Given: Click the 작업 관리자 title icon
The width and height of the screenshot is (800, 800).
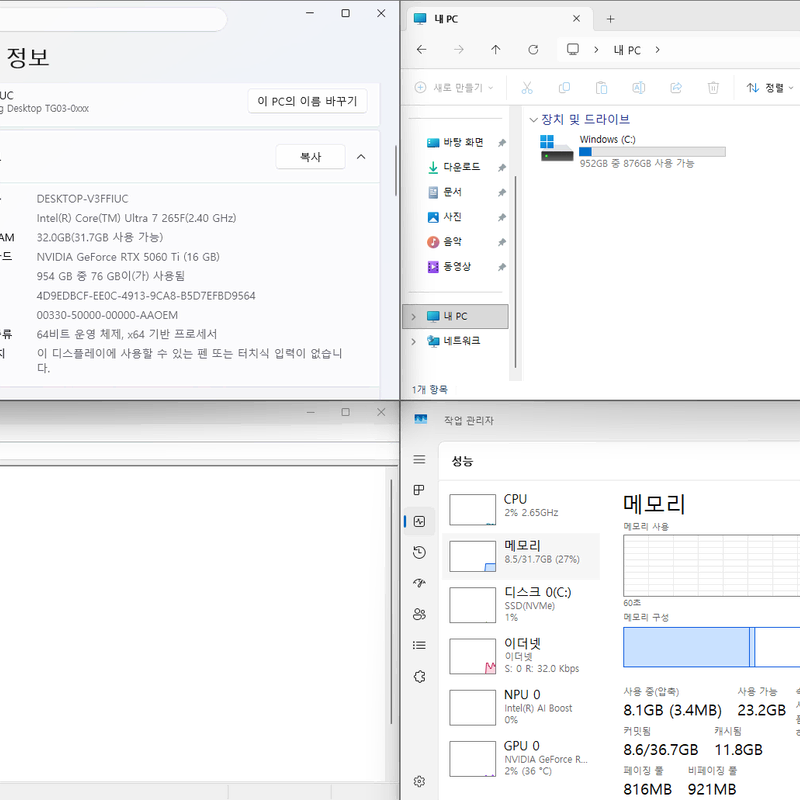Looking at the screenshot, I should click(420, 419).
